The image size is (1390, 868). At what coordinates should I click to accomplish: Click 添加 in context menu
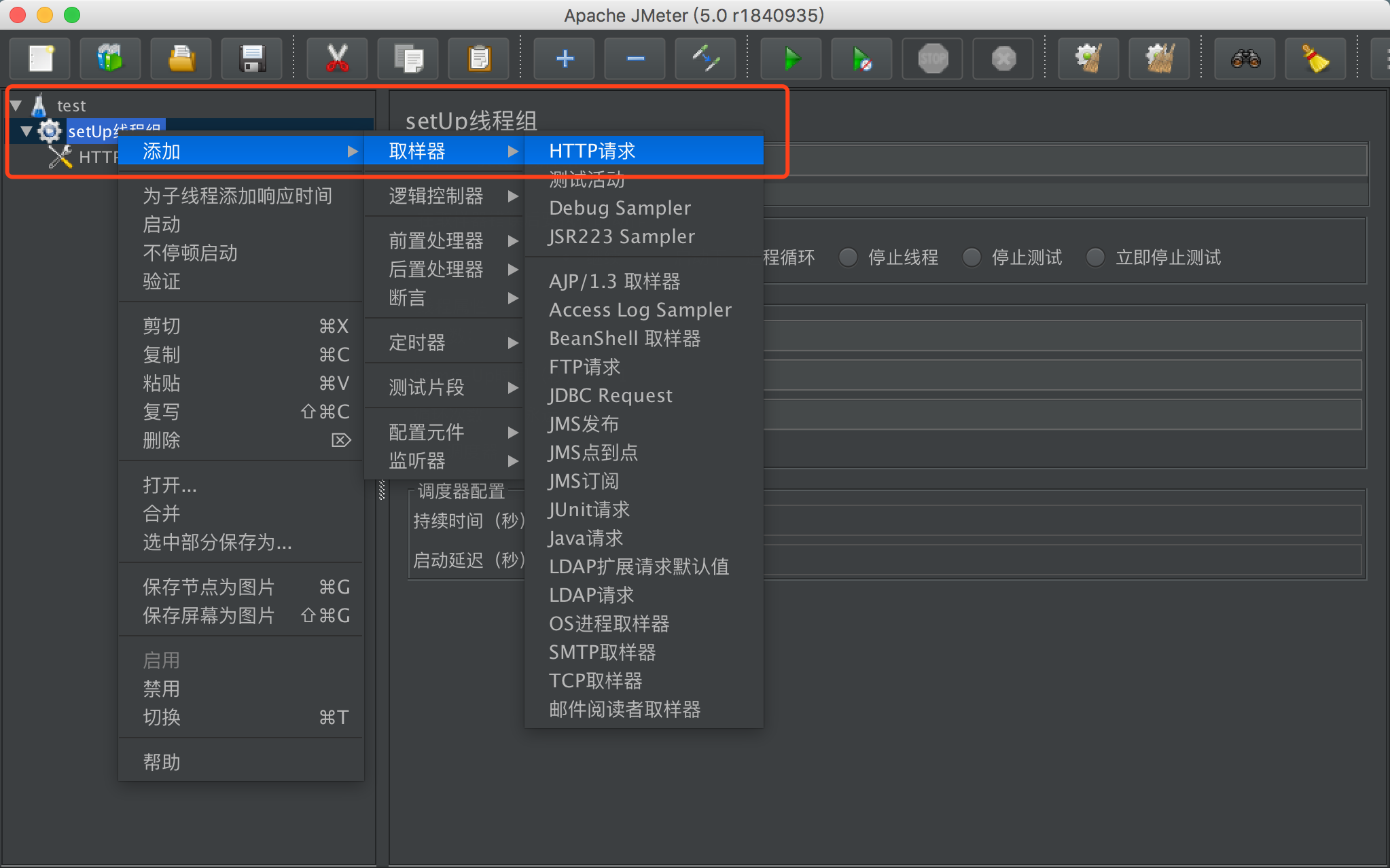coord(241,151)
